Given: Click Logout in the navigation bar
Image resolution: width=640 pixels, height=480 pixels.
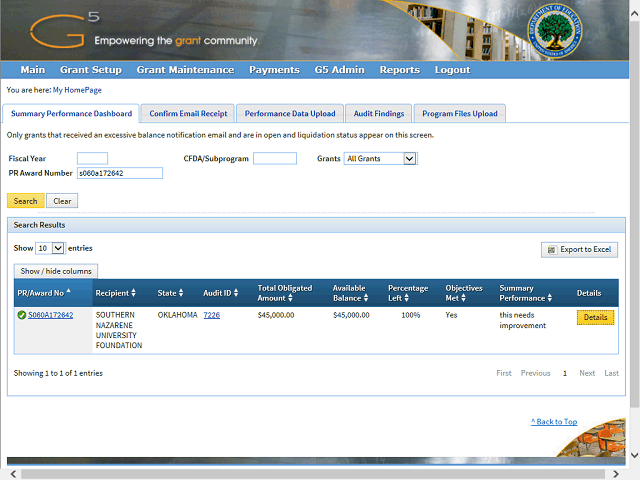Looking at the screenshot, I should tap(452, 70).
